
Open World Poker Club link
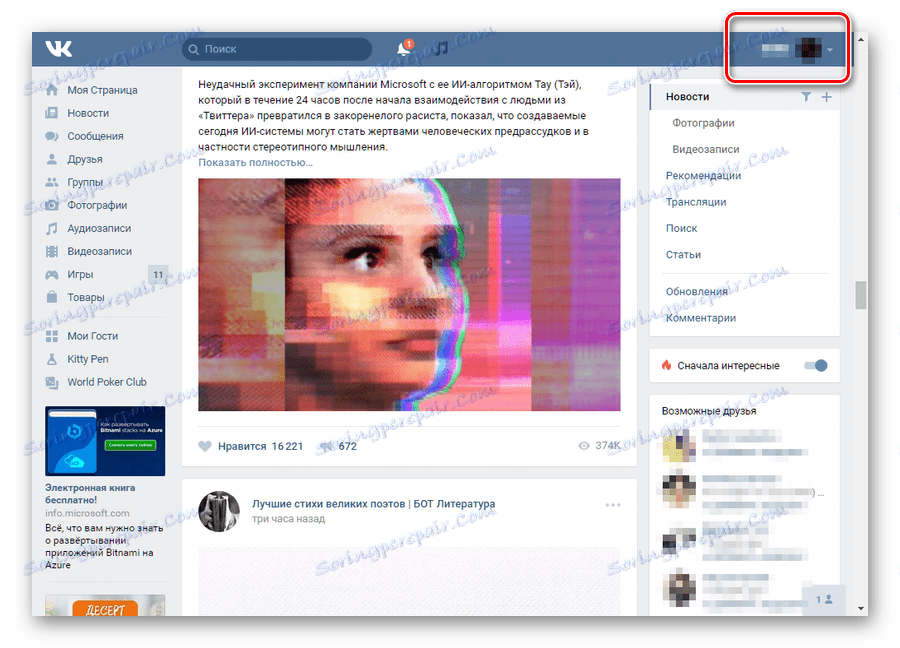pyautogui.click(x=107, y=382)
